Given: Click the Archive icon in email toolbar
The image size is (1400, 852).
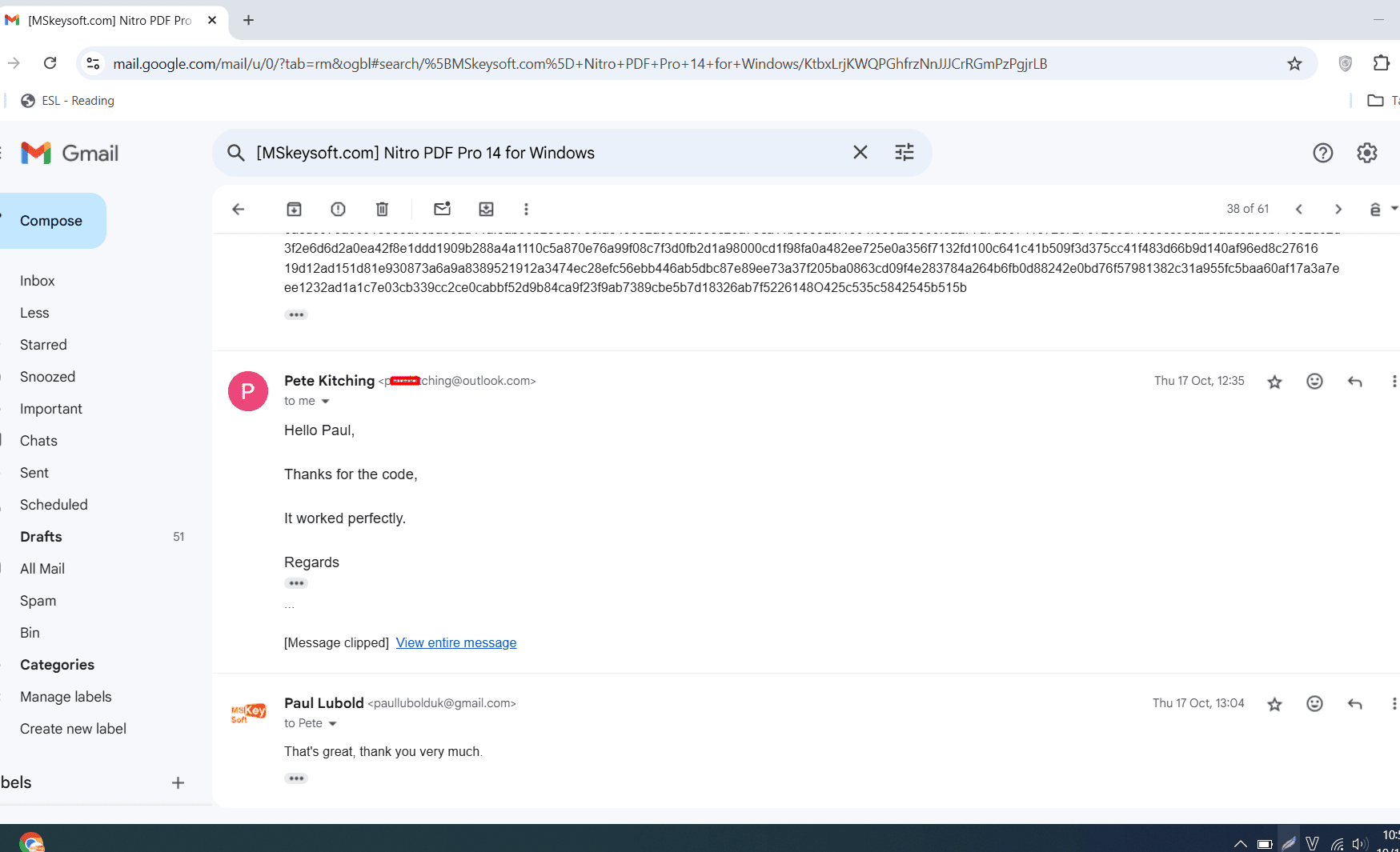Looking at the screenshot, I should click(294, 210).
